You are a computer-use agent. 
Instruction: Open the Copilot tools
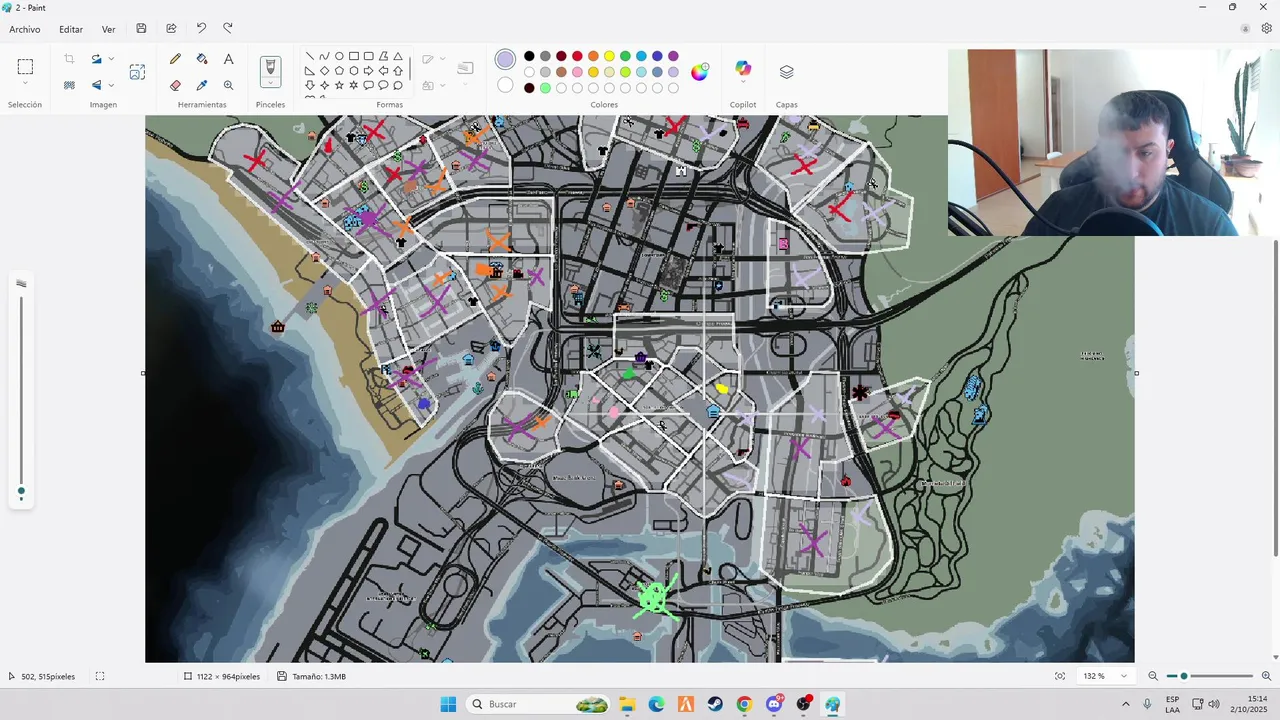[x=743, y=68]
